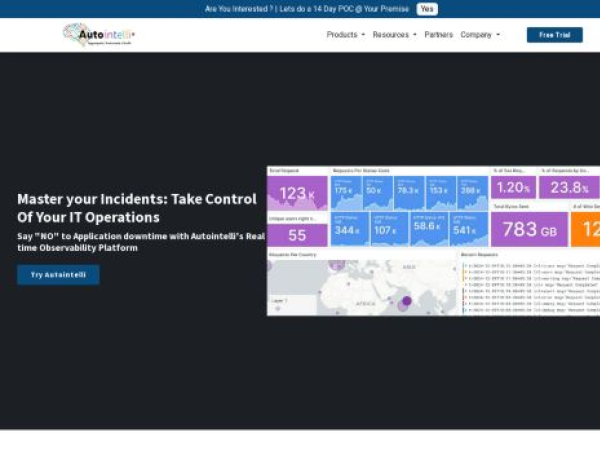This screenshot has width=600, height=450.
Task: Expand the Resources dropdown menu
Action: pyautogui.click(x=394, y=35)
